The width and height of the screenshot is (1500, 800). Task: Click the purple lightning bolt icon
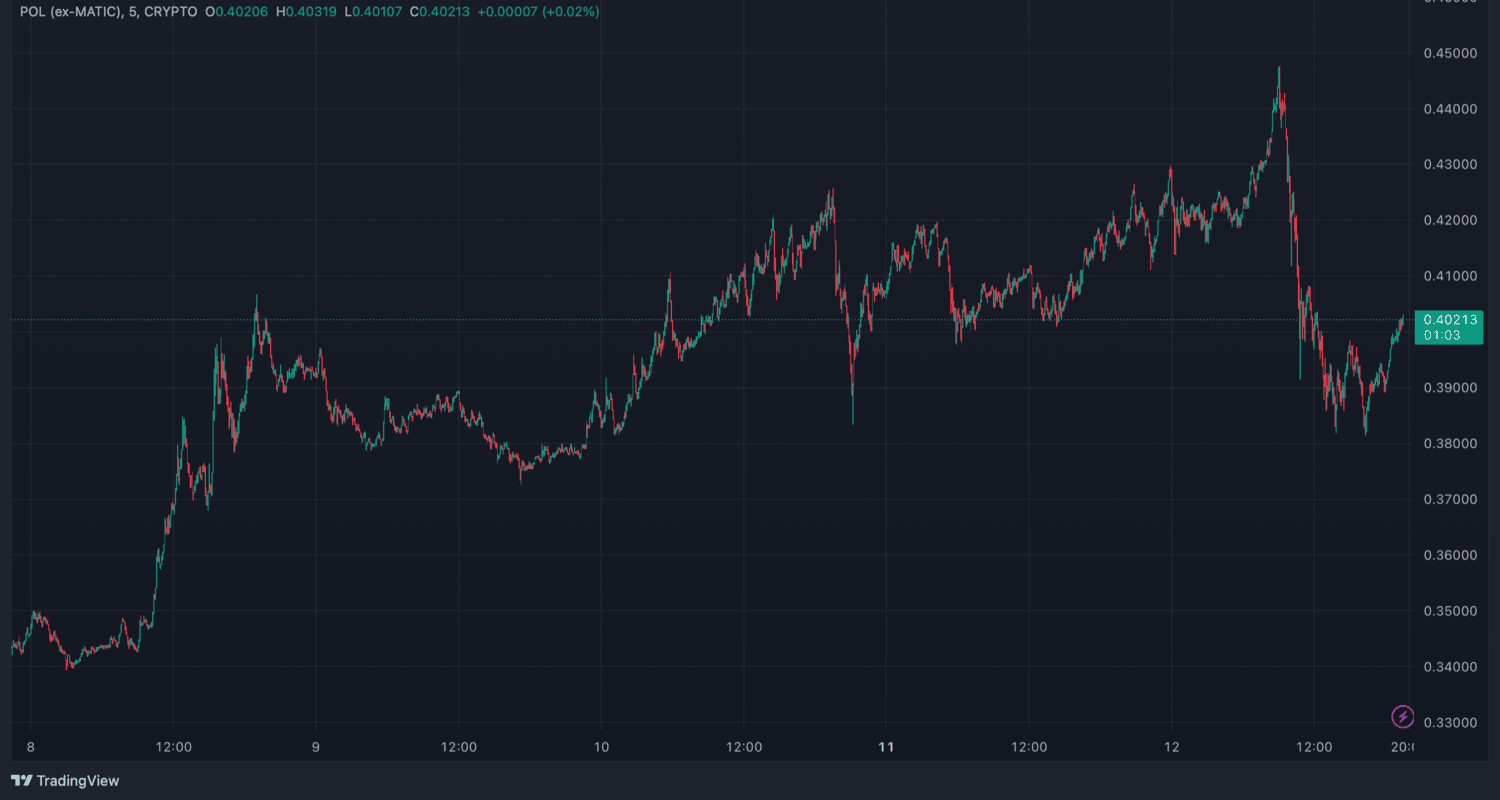(1403, 716)
